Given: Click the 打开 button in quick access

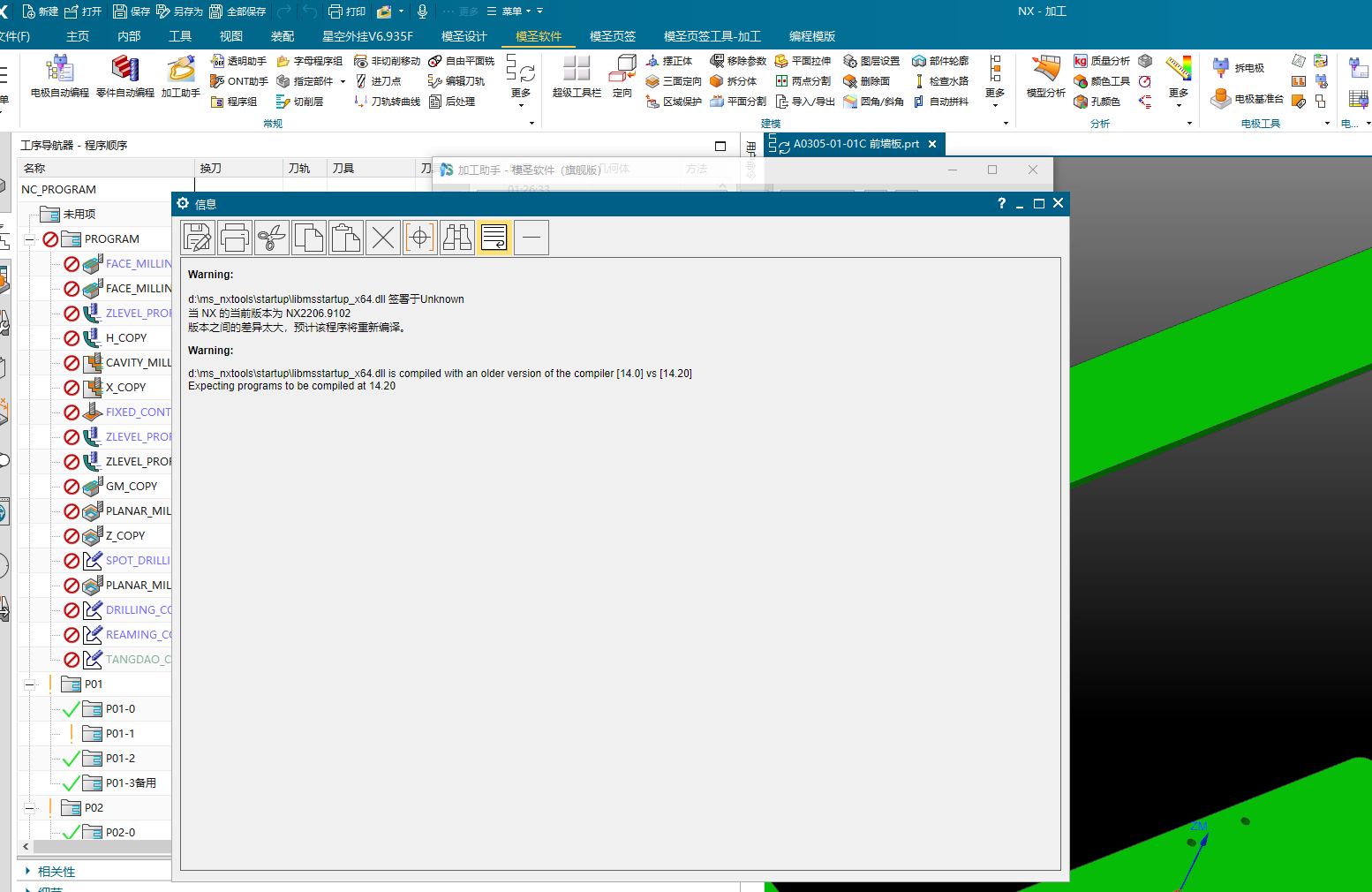Looking at the screenshot, I should (x=83, y=11).
